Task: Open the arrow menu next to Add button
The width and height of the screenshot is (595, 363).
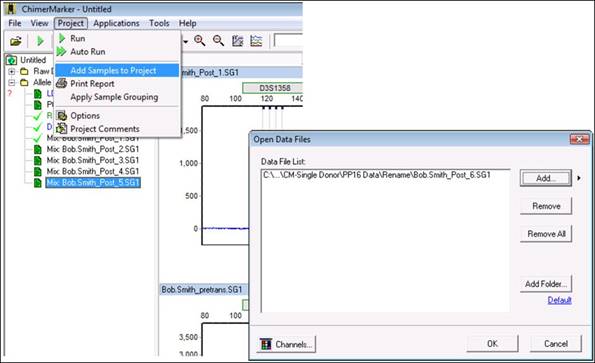Action: click(579, 178)
